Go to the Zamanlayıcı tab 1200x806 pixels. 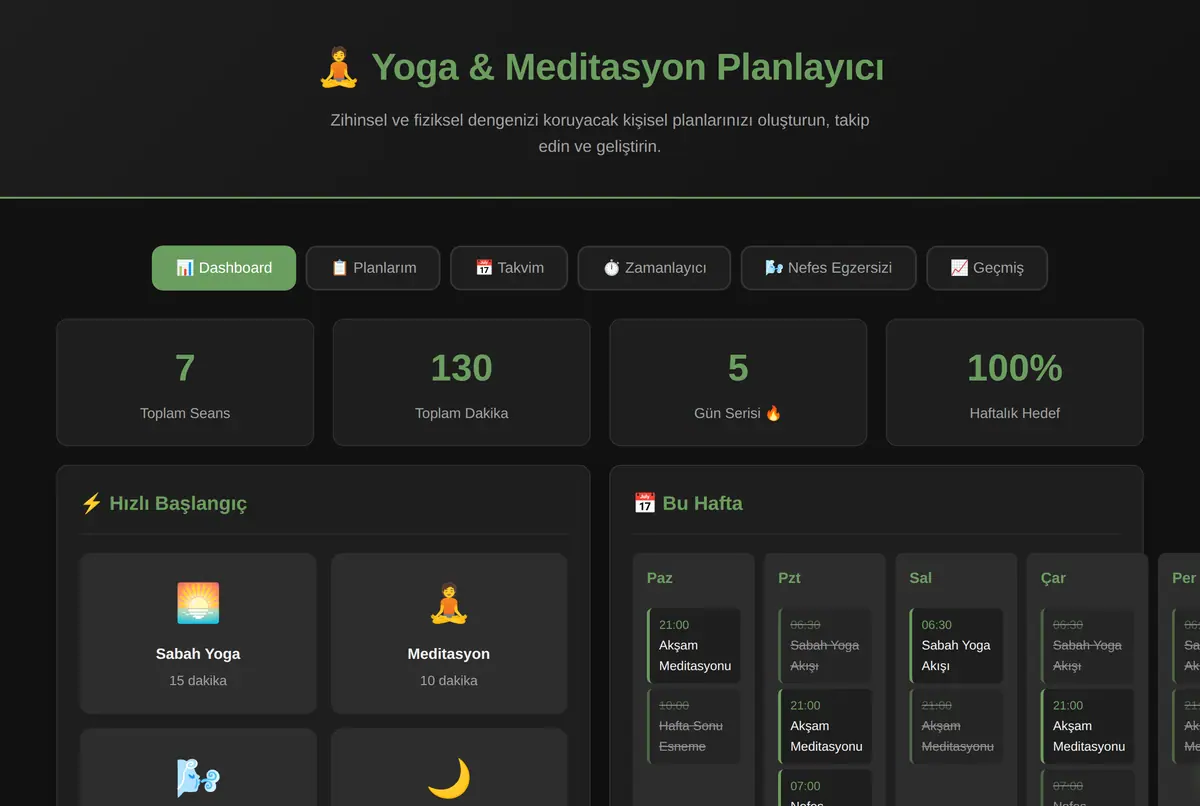(654, 268)
